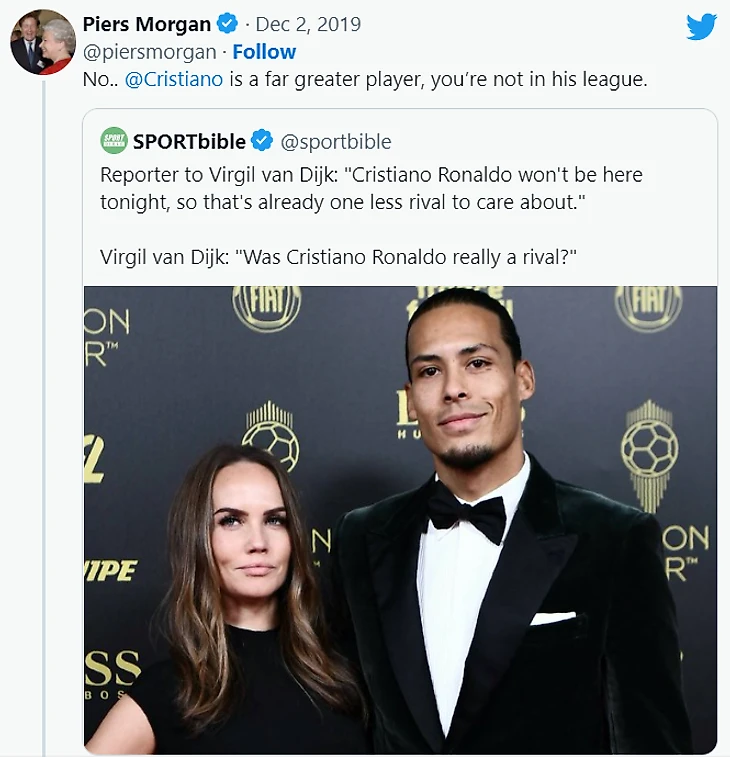Follow the @piersmorgan account
The width and height of the screenshot is (730, 757).
tap(264, 52)
